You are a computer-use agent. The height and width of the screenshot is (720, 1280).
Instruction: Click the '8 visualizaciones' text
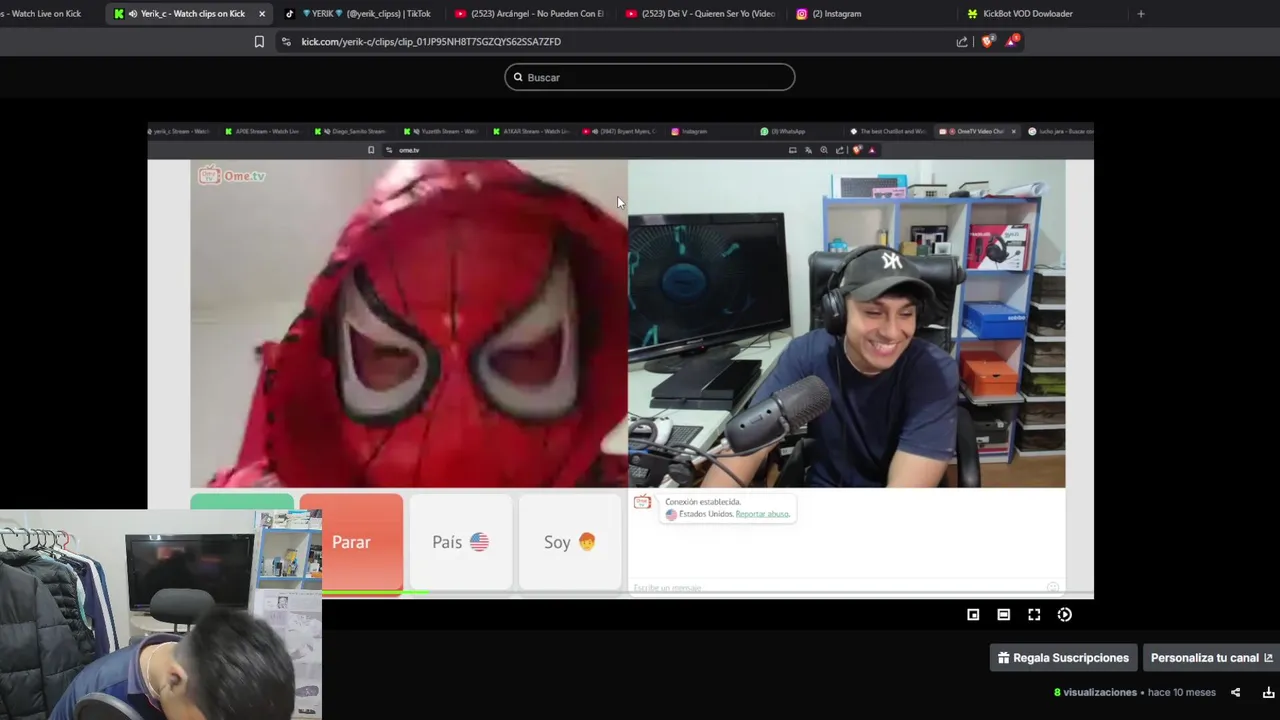[1095, 692]
